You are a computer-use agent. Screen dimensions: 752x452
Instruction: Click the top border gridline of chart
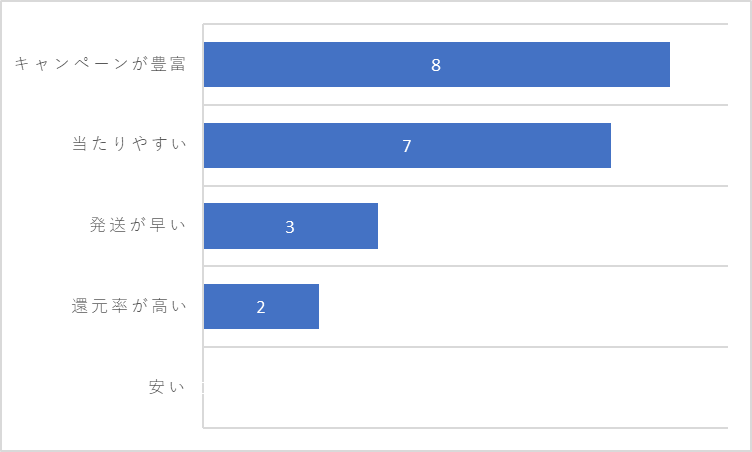point(465,24)
